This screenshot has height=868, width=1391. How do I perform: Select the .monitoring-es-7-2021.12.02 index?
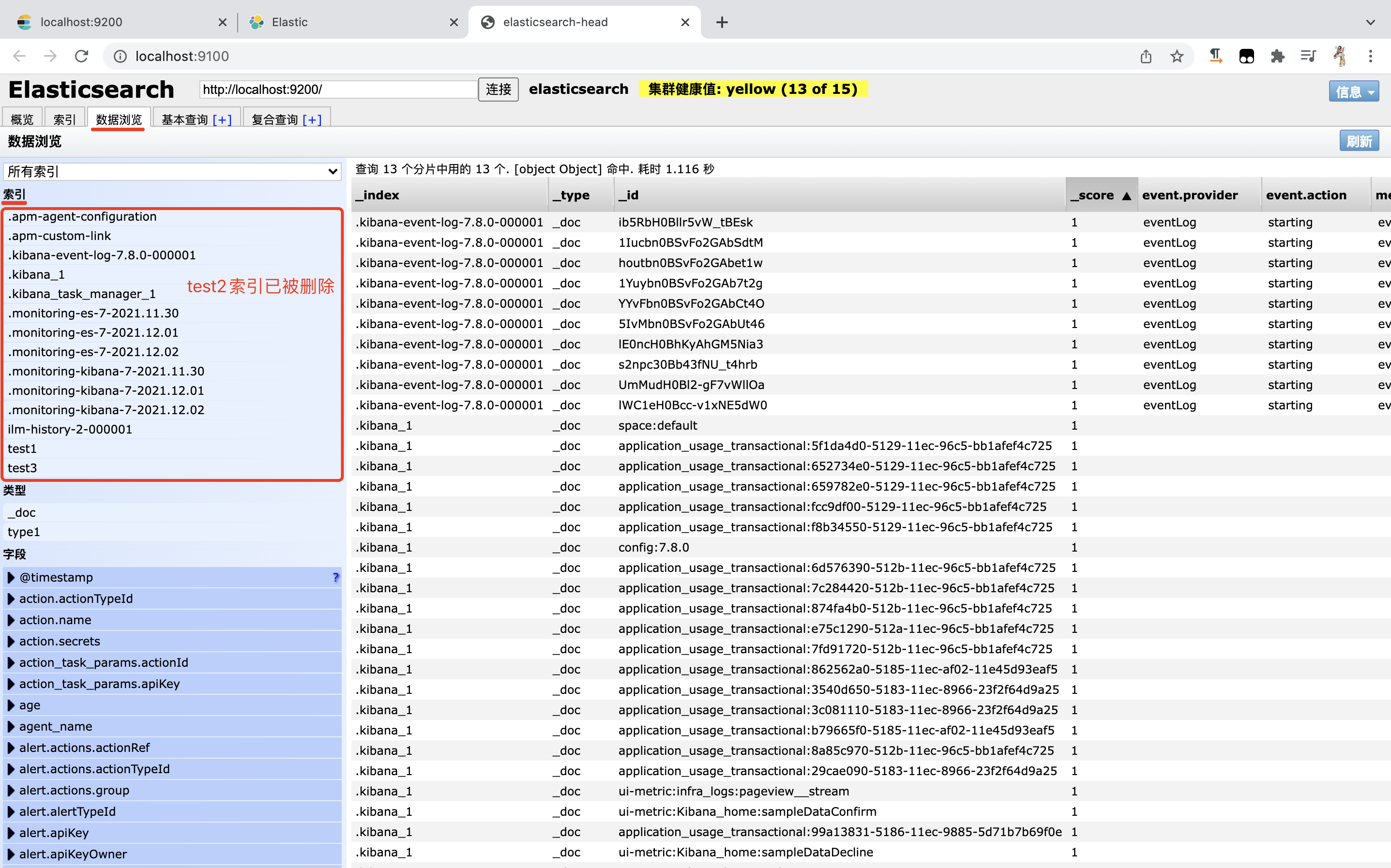(x=172, y=352)
